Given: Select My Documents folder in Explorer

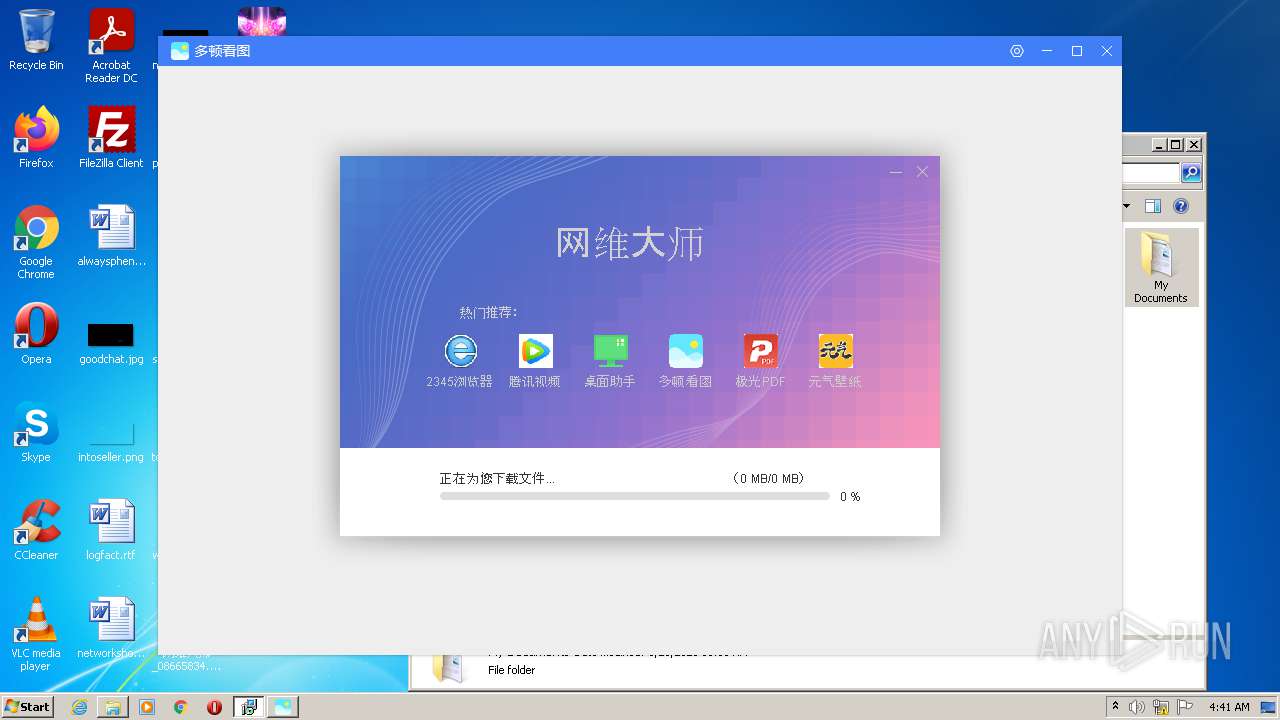Looking at the screenshot, I should coord(1161,267).
